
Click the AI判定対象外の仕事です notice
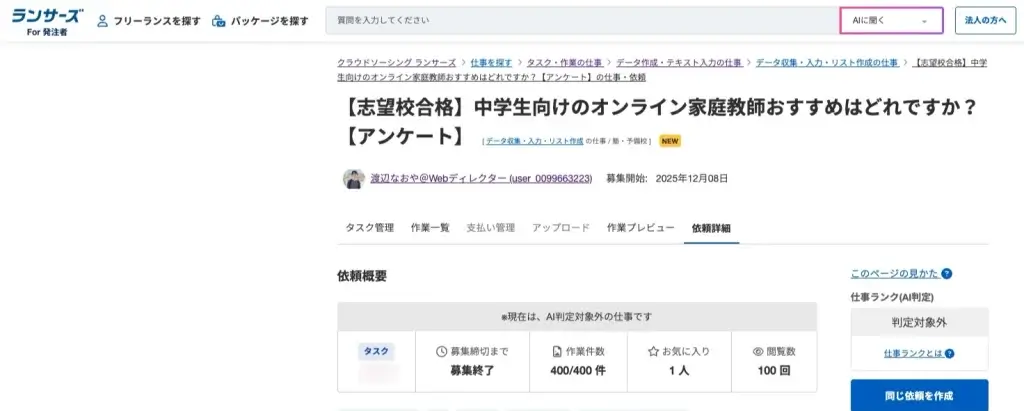click(x=577, y=317)
